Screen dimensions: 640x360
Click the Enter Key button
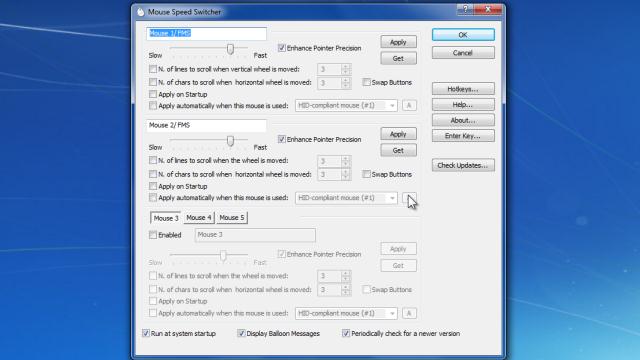463,136
